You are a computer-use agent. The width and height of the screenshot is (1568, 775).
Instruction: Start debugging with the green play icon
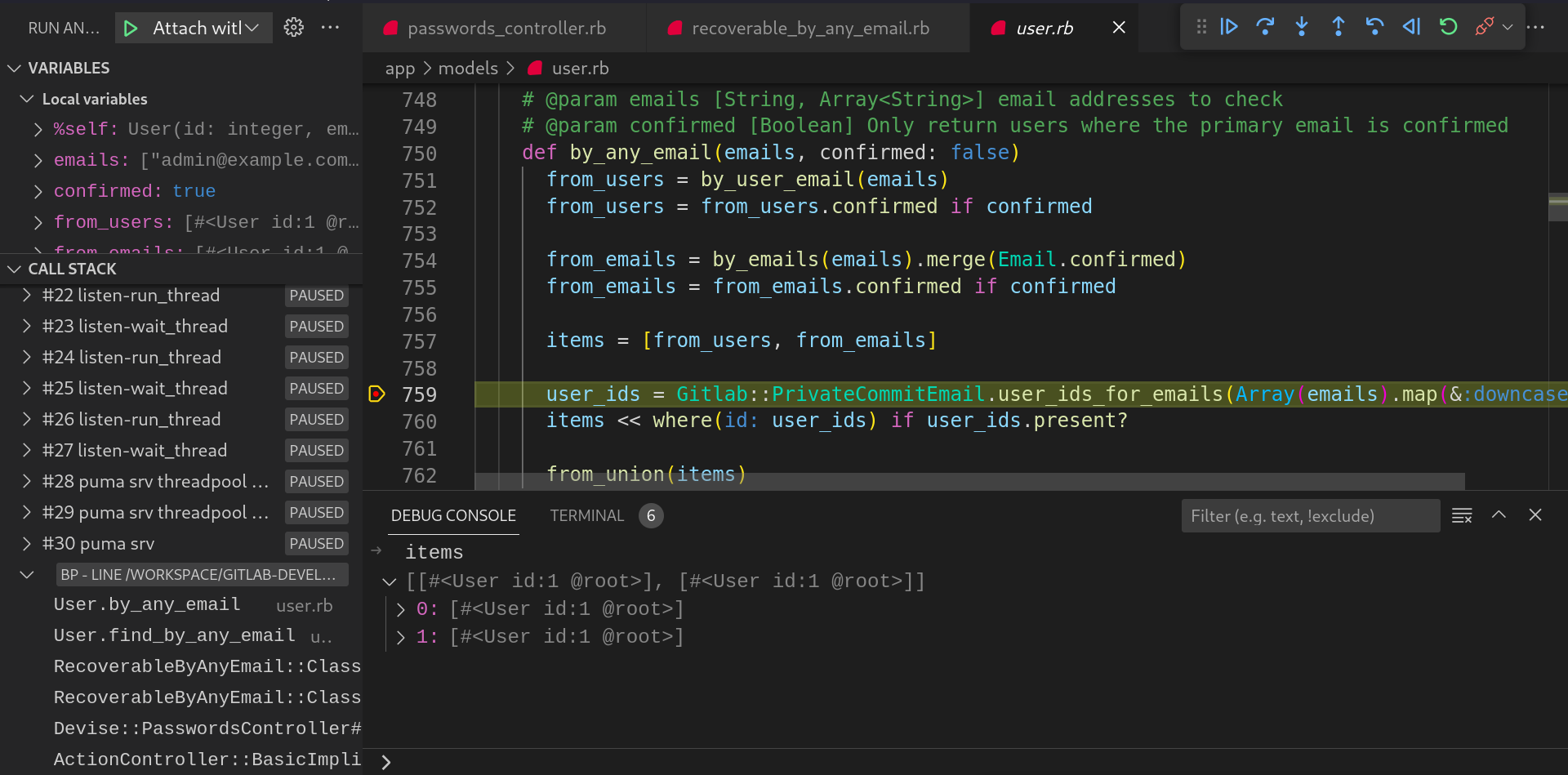[x=131, y=29]
